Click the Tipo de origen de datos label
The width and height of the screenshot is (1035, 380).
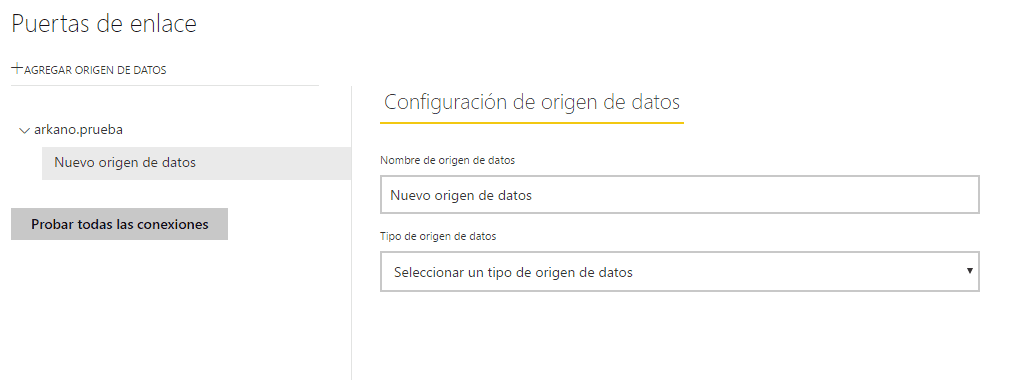point(438,236)
